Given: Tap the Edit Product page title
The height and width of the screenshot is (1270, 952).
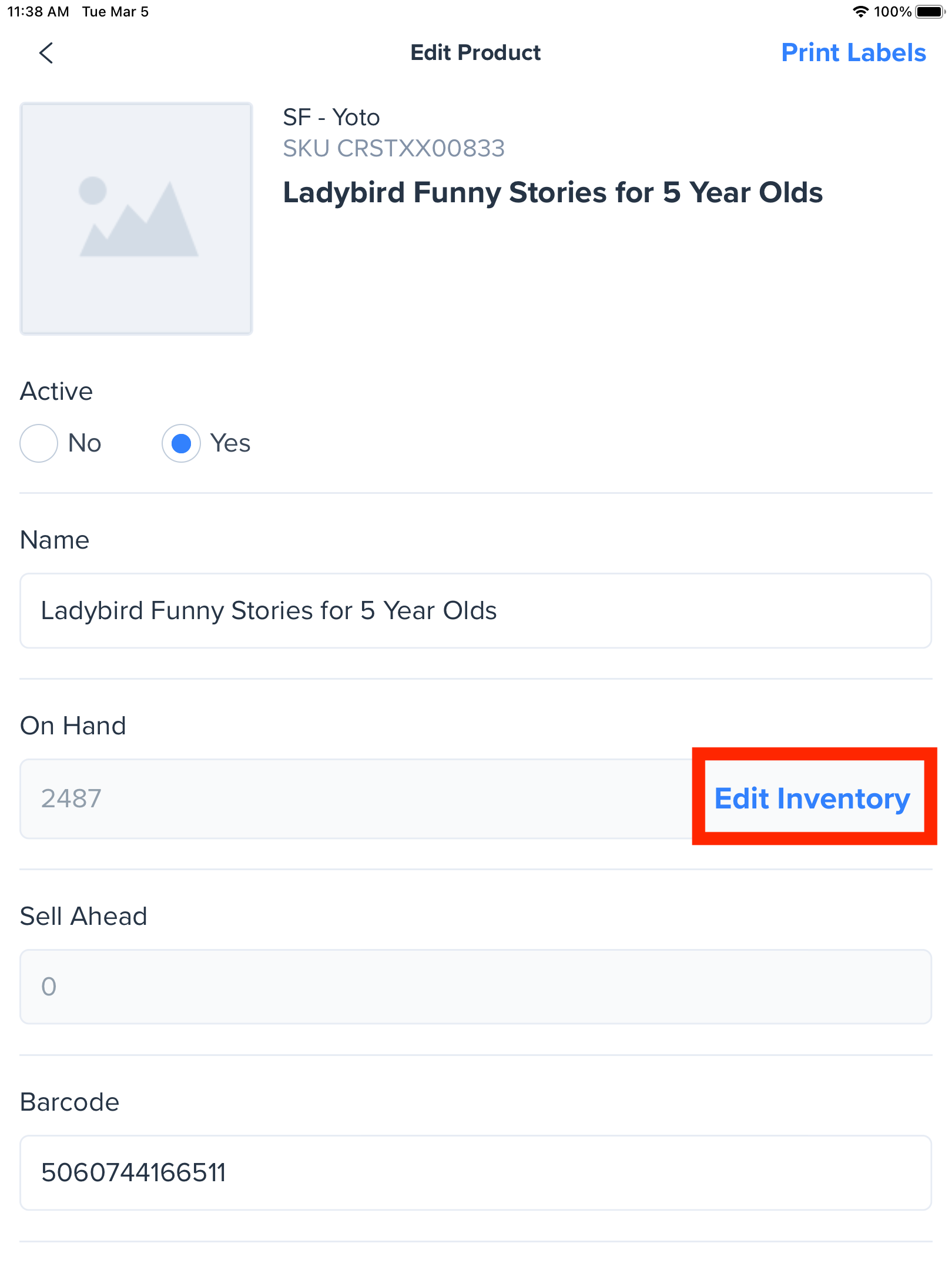Looking at the screenshot, I should pos(475,53).
